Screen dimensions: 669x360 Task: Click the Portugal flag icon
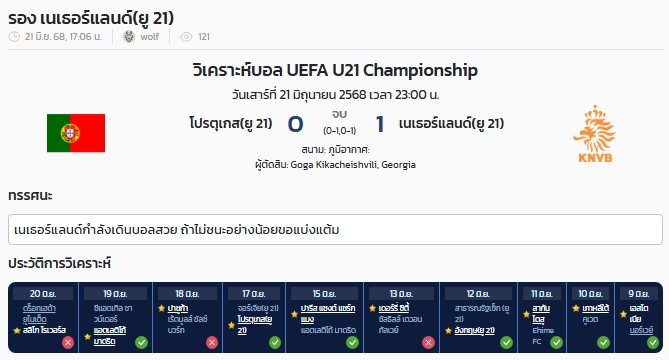click(76, 133)
